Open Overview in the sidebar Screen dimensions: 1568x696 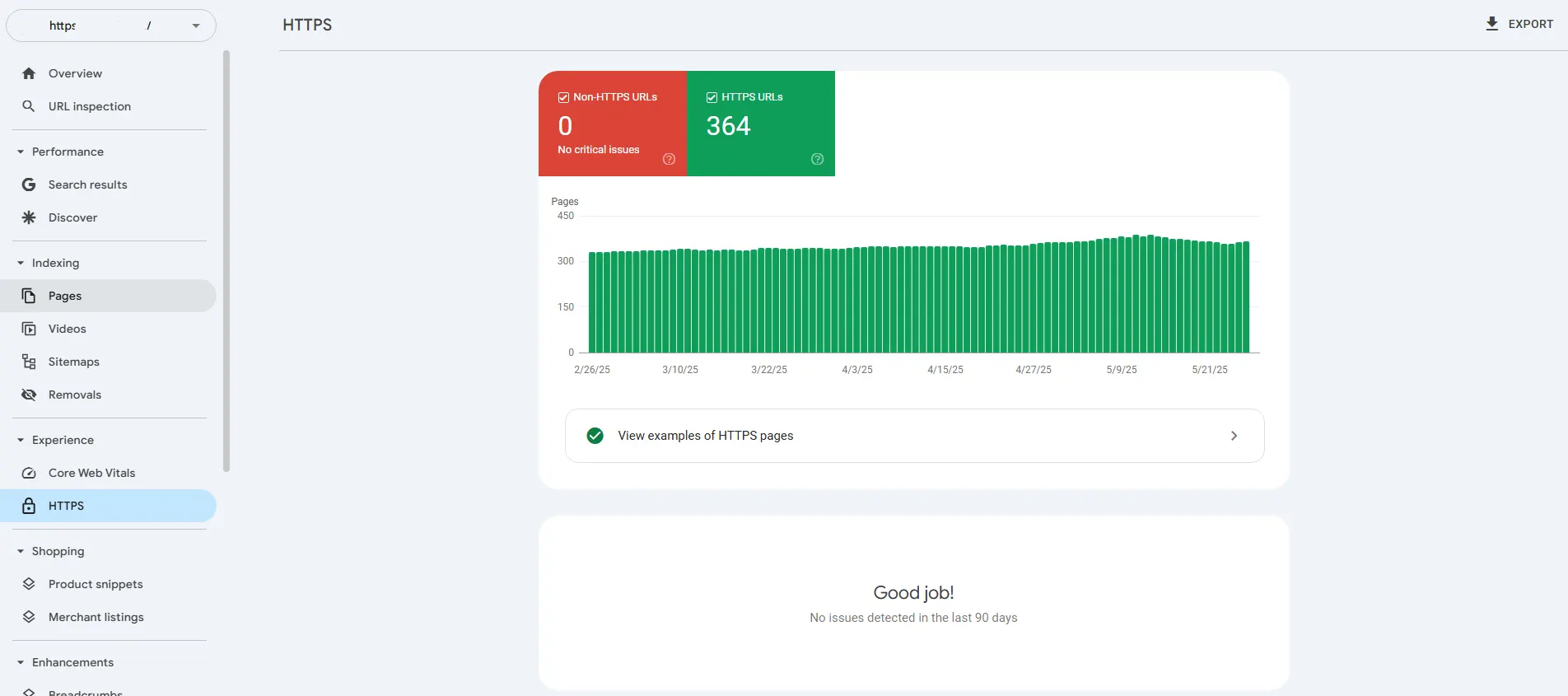point(108,73)
